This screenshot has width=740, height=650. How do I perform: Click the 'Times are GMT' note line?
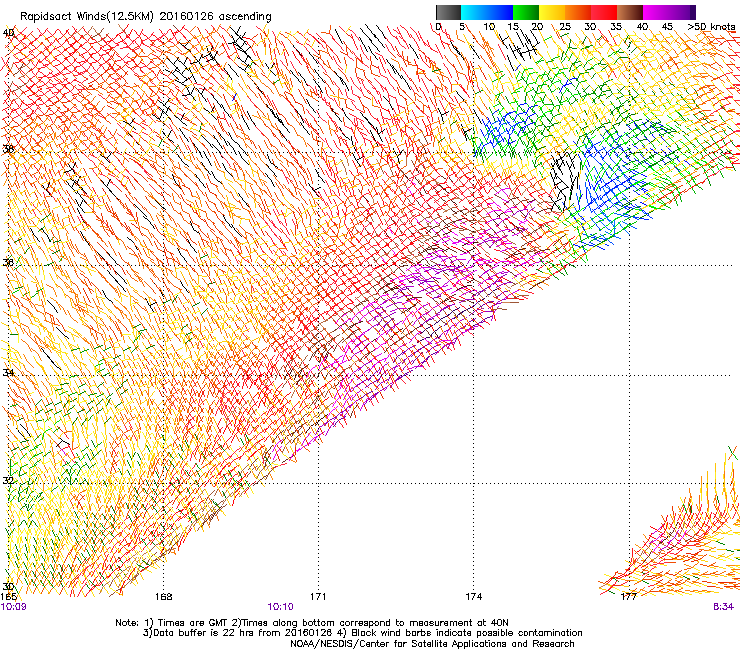312,623
